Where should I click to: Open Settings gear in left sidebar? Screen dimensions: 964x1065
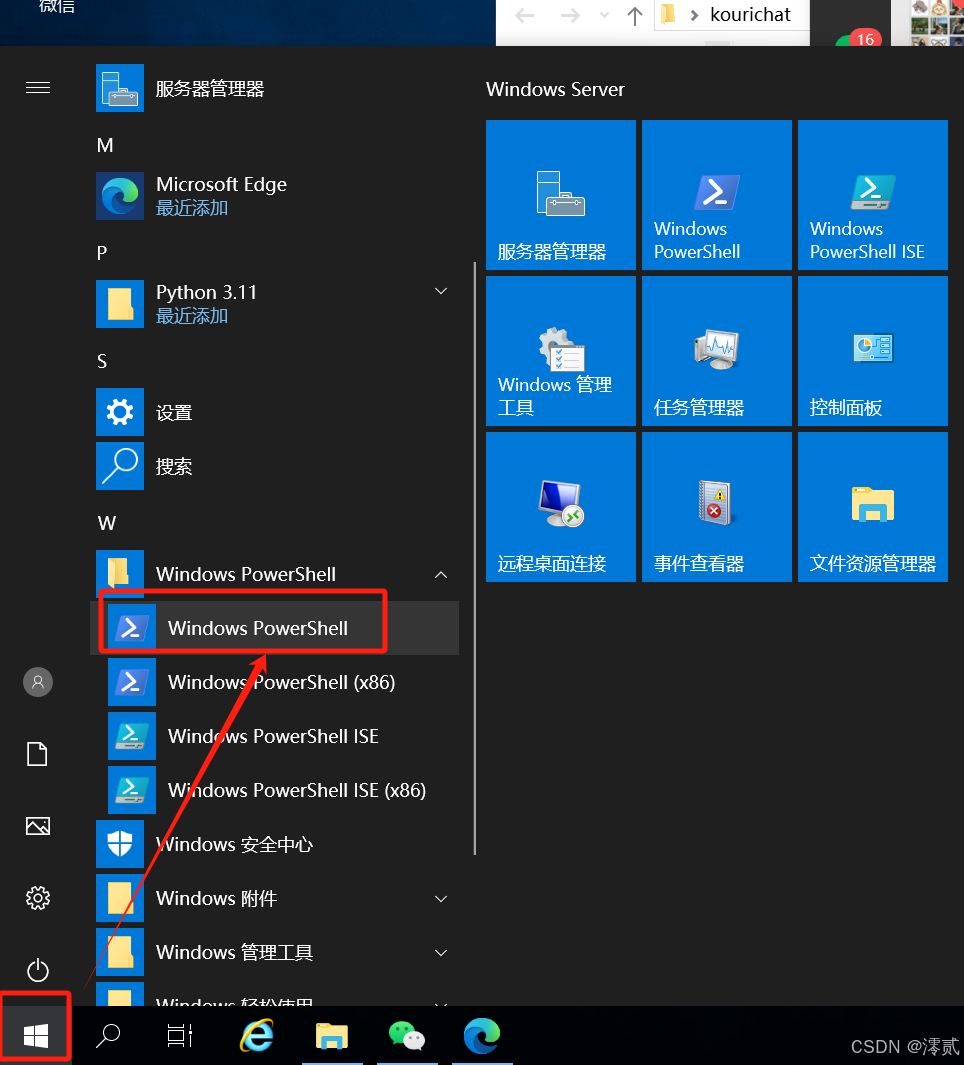coord(38,898)
